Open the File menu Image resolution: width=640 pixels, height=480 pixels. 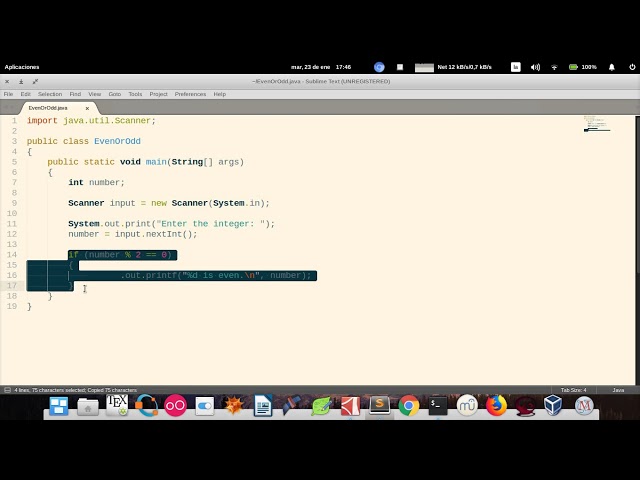click(x=9, y=94)
